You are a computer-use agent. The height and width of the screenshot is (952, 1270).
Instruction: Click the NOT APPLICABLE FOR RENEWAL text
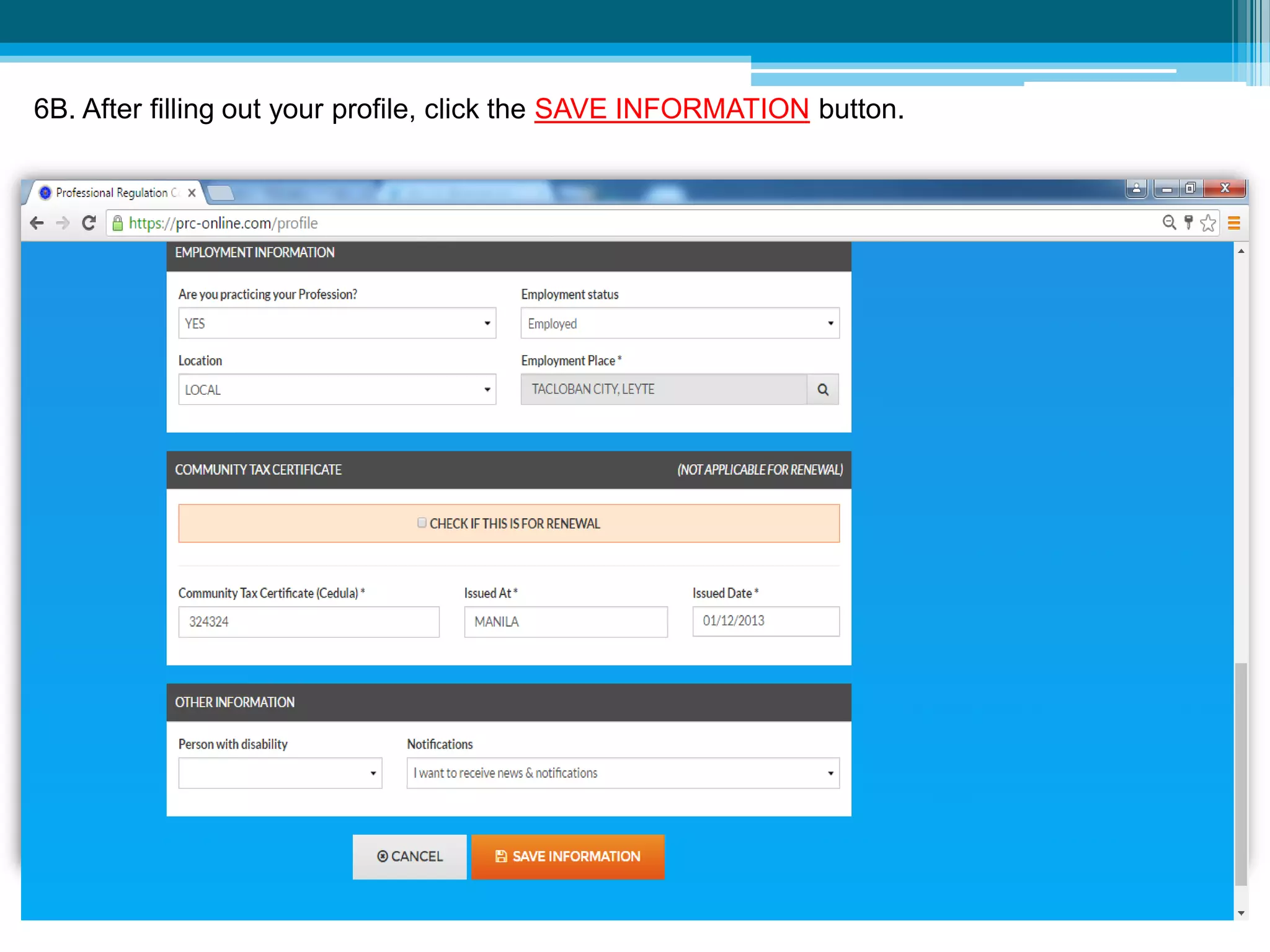pos(760,470)
